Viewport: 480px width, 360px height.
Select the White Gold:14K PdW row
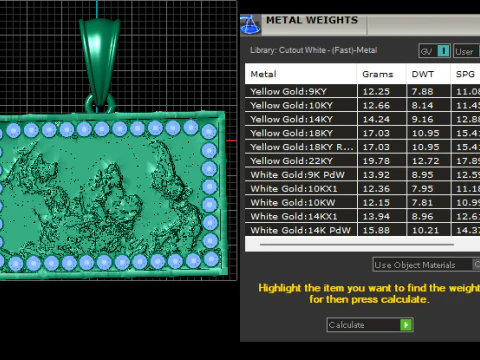click(362, 230)
